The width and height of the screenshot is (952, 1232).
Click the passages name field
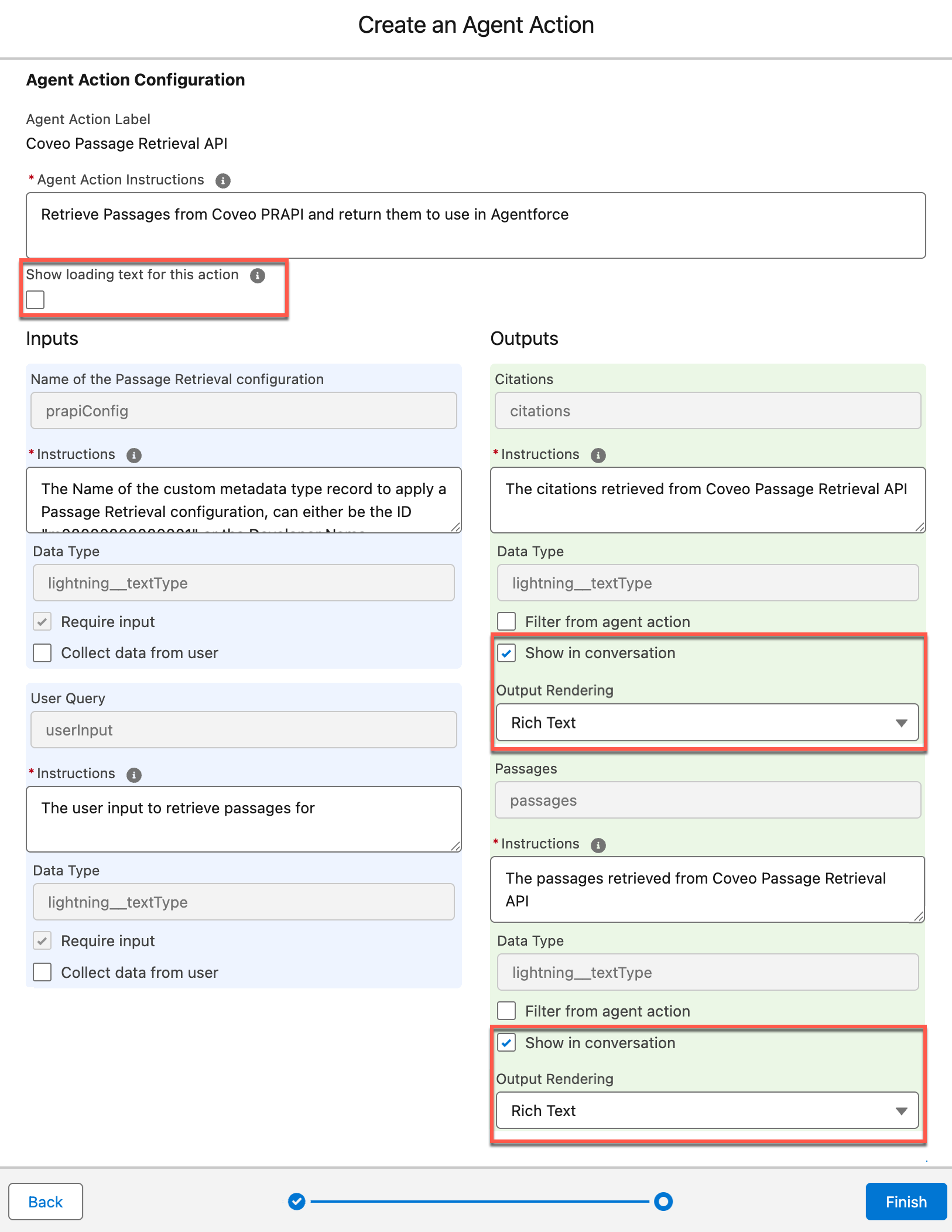click(x=708, y=800)
